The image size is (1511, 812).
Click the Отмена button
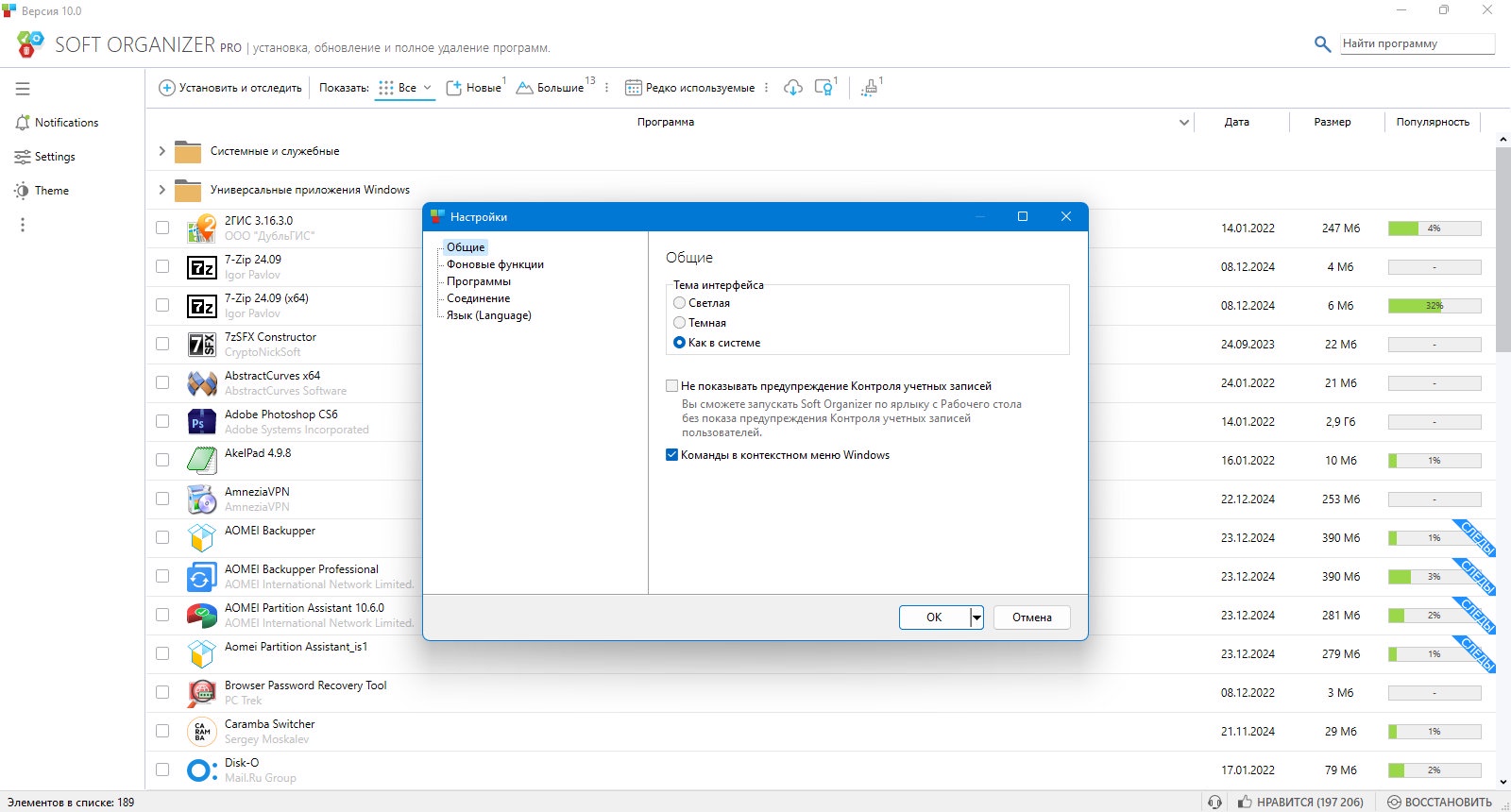1032,617
